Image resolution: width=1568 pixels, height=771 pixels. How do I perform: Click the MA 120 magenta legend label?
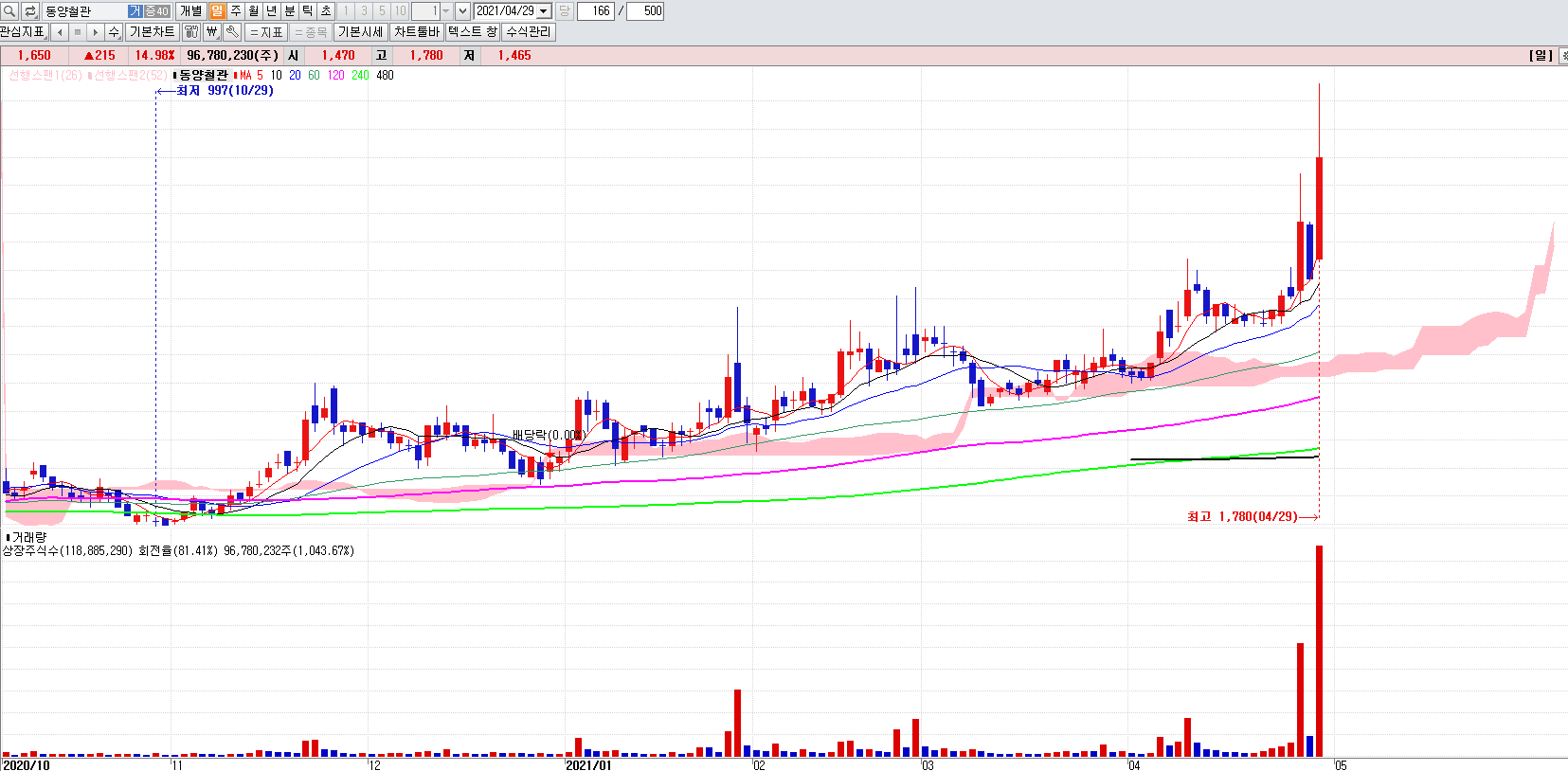[335, 76]
